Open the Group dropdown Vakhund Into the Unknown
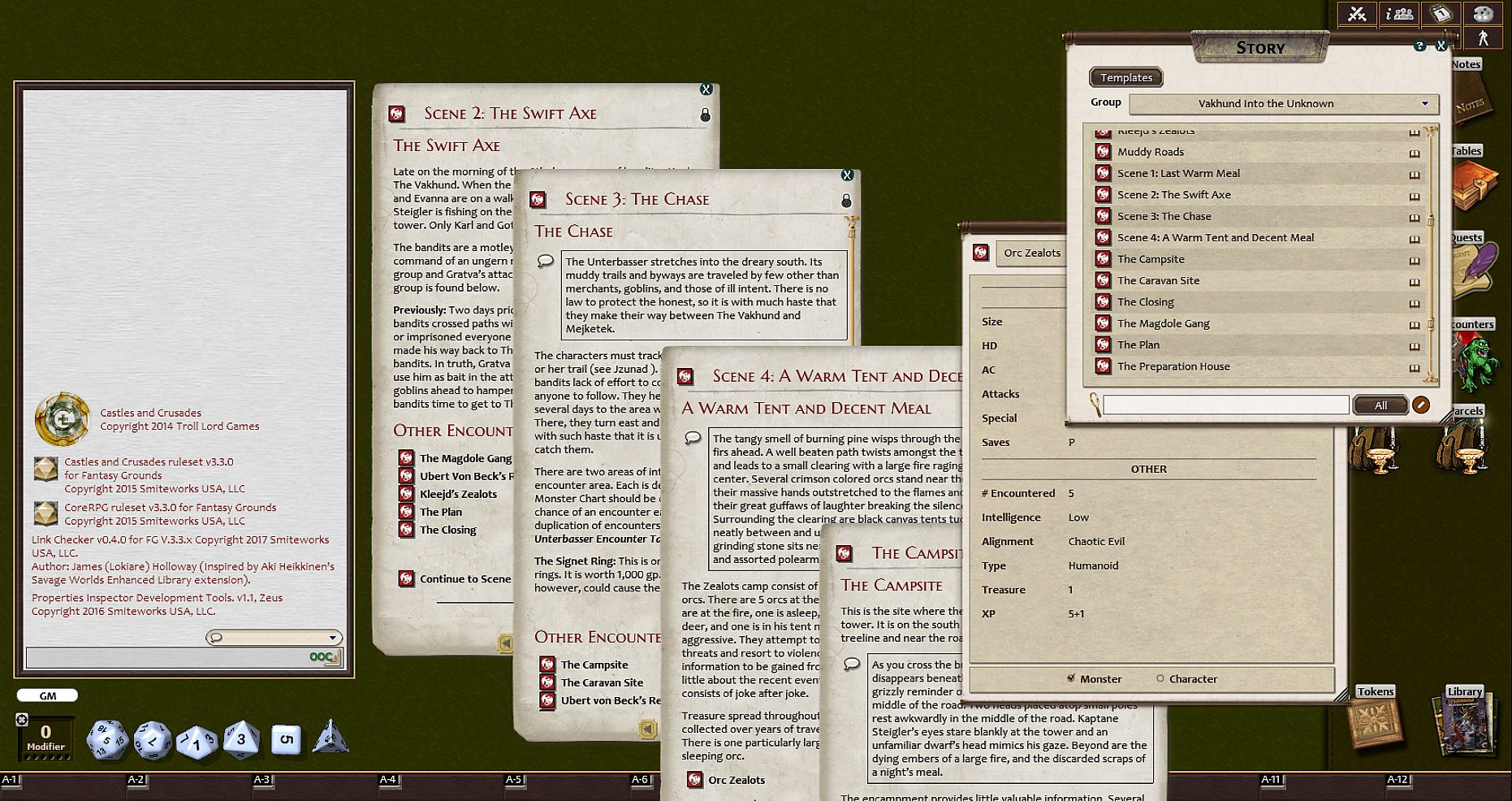The image size is (1512, 801). point(1284,104)
